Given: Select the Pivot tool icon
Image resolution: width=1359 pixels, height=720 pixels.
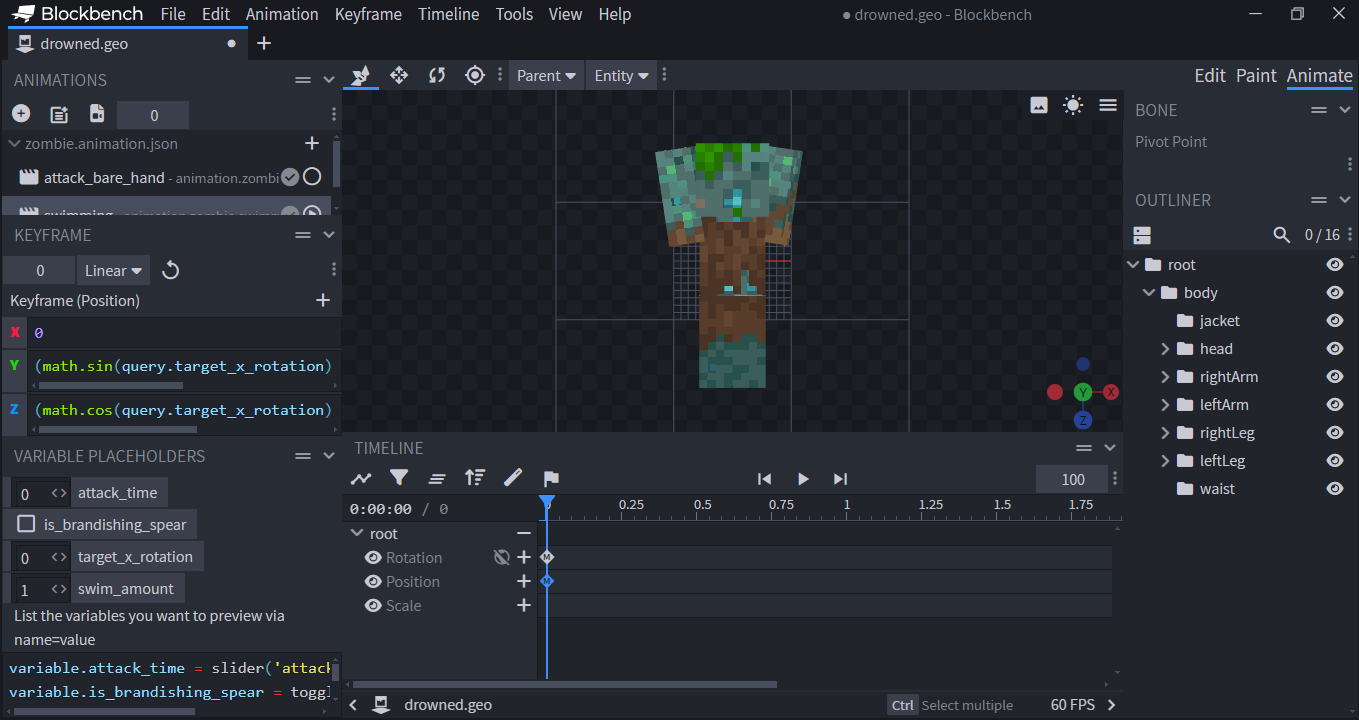Looking at the screenshot, I should (475, 75).
